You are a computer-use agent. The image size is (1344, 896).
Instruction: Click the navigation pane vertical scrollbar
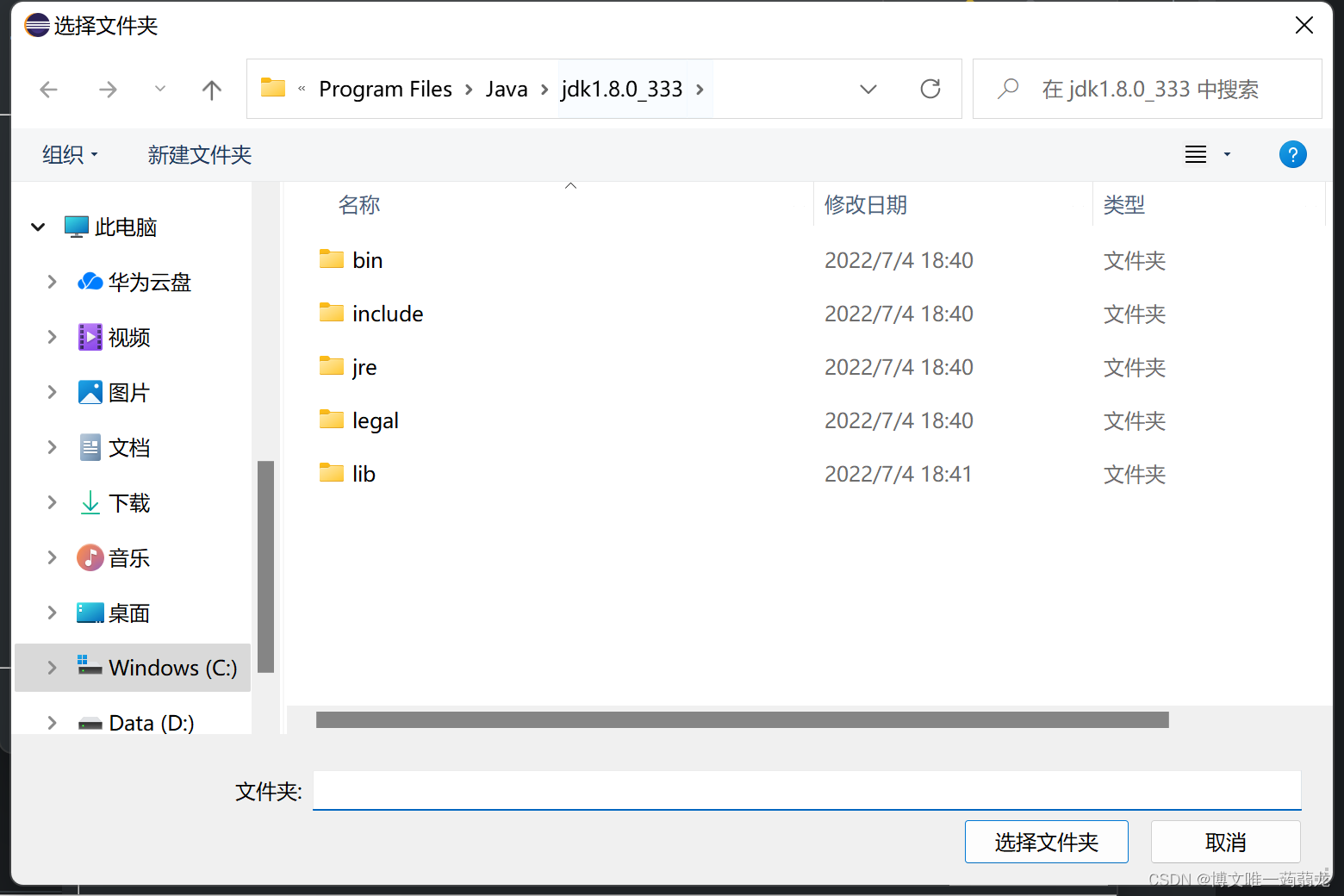tap(265, 567)
